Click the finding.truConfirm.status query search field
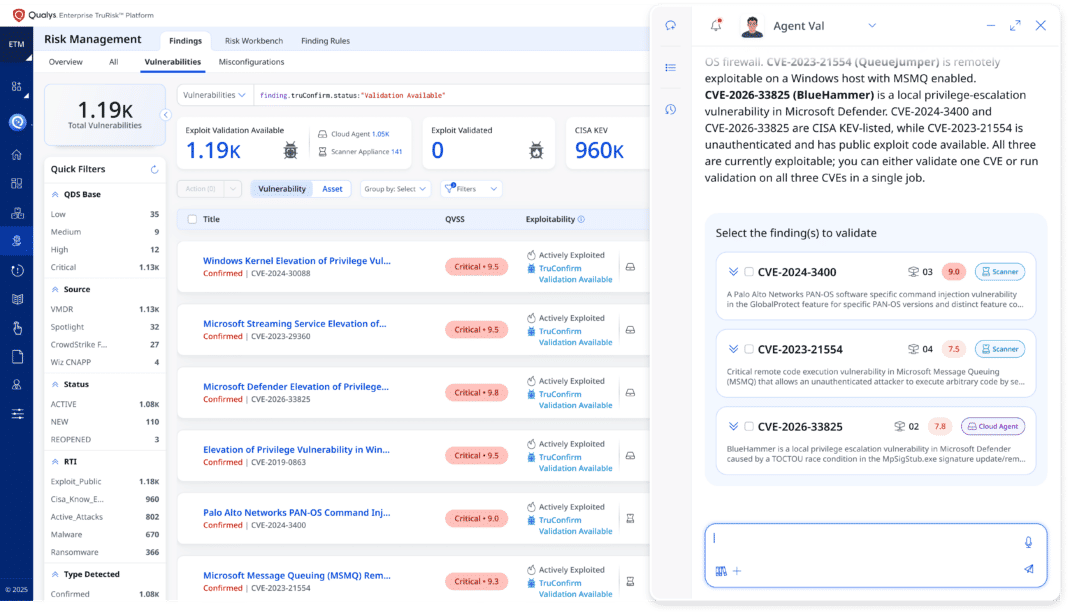1070x614 pixels. point(450,95)
